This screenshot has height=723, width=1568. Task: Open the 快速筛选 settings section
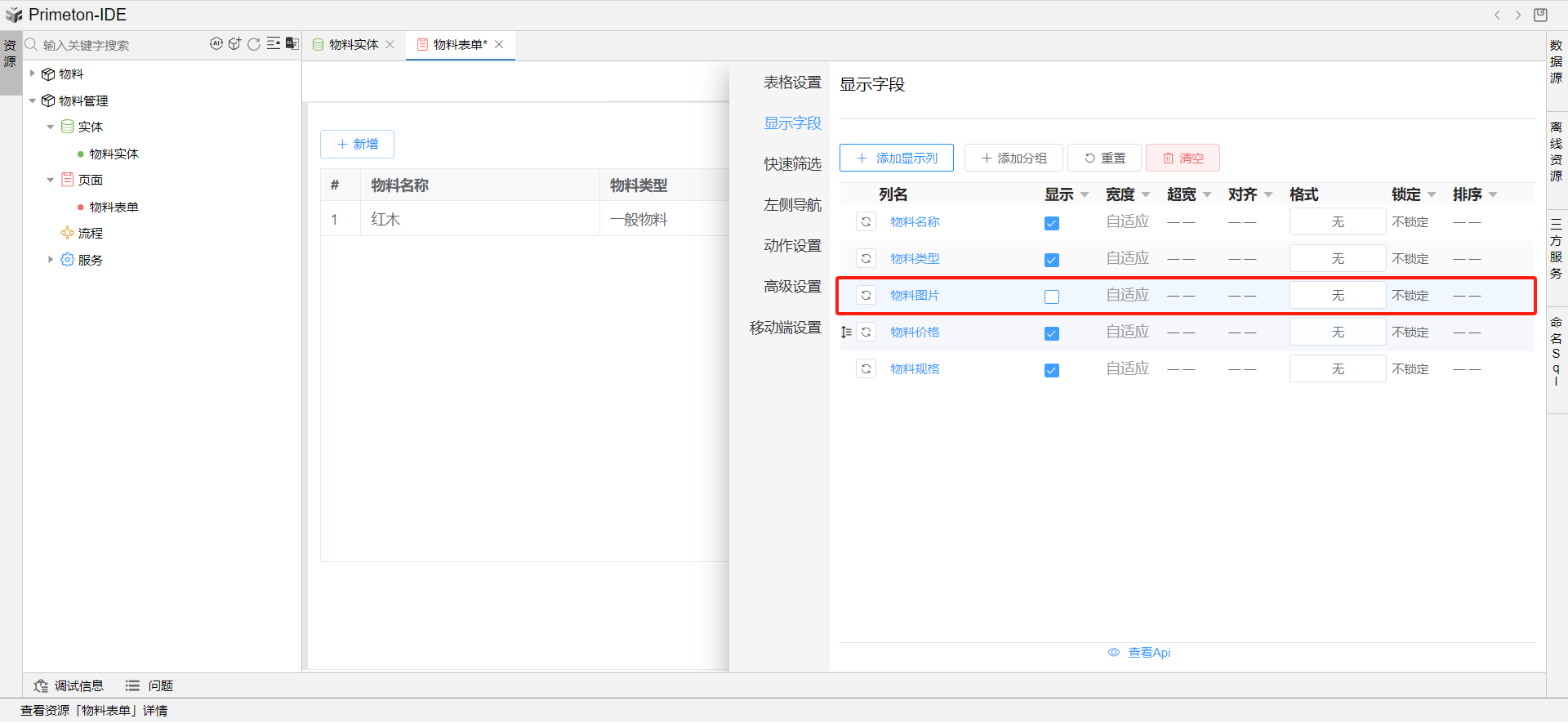(x=792, y=164)
